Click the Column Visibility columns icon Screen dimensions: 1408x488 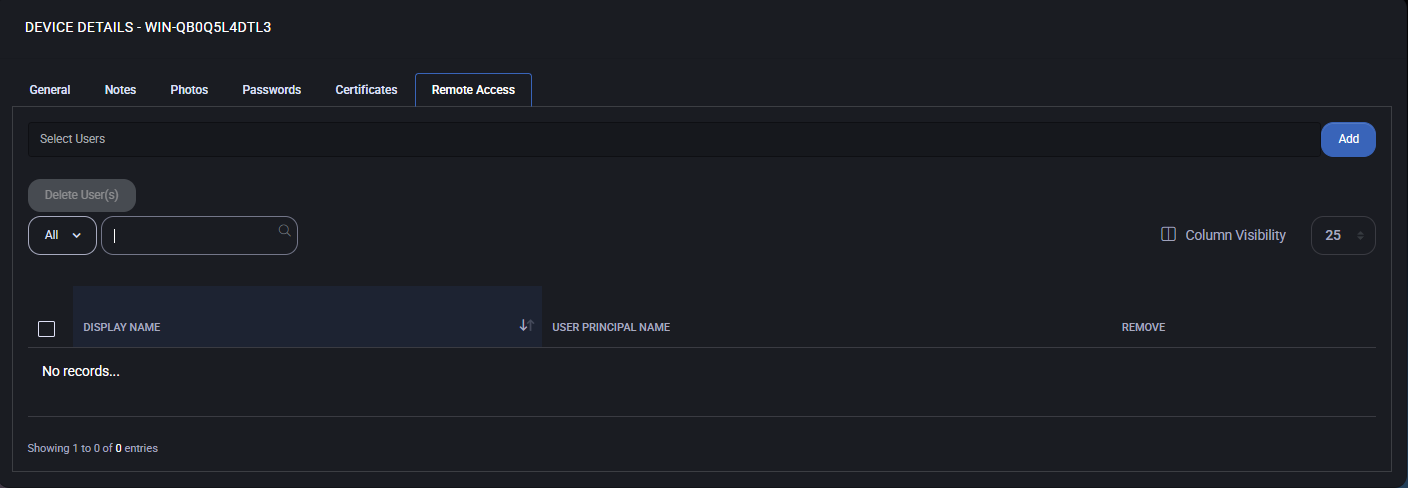click(x=1168, y=235)
